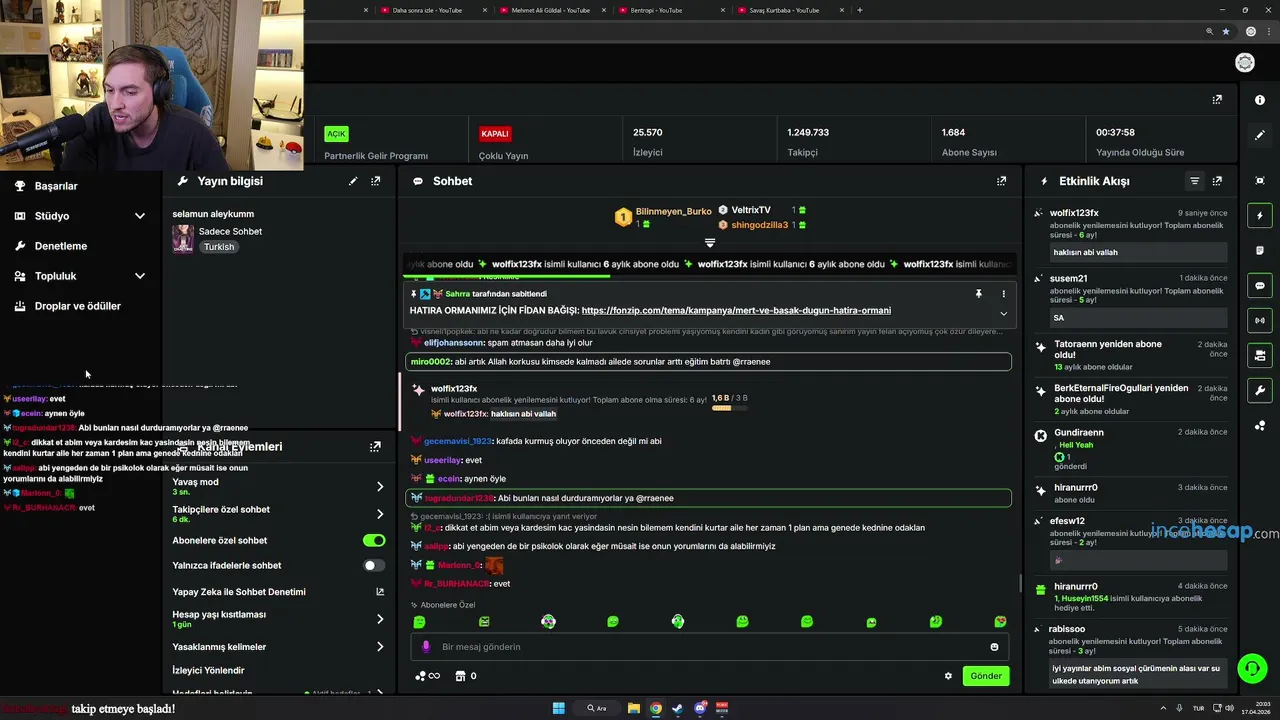
Task: Click the KAPALI Çoklu Yayın badge
Action: point(495,133)
